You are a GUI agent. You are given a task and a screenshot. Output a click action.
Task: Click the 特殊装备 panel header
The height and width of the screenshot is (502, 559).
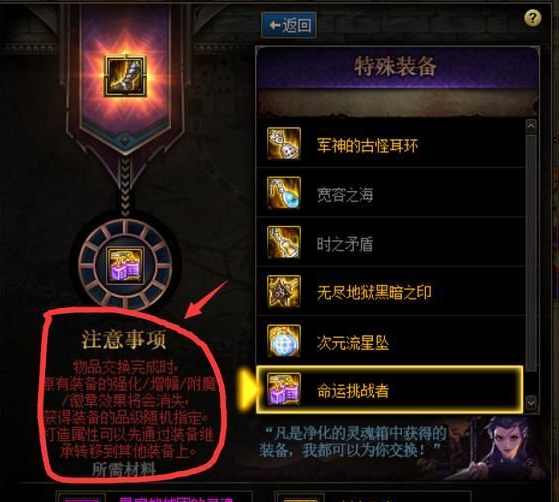tap(396, 66)
